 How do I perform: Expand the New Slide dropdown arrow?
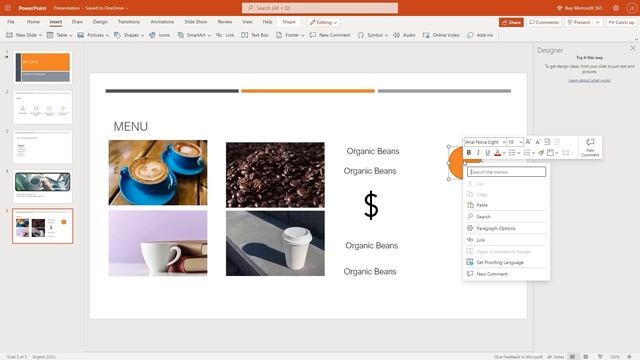[x=40, y=36]
